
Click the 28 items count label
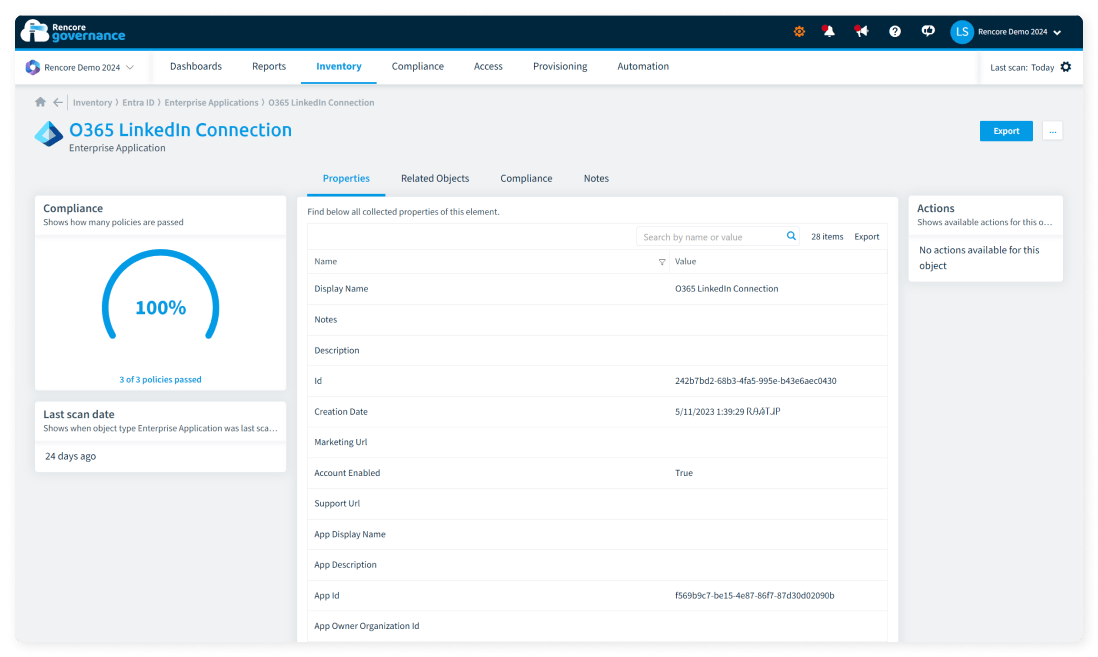pos(827,237)
